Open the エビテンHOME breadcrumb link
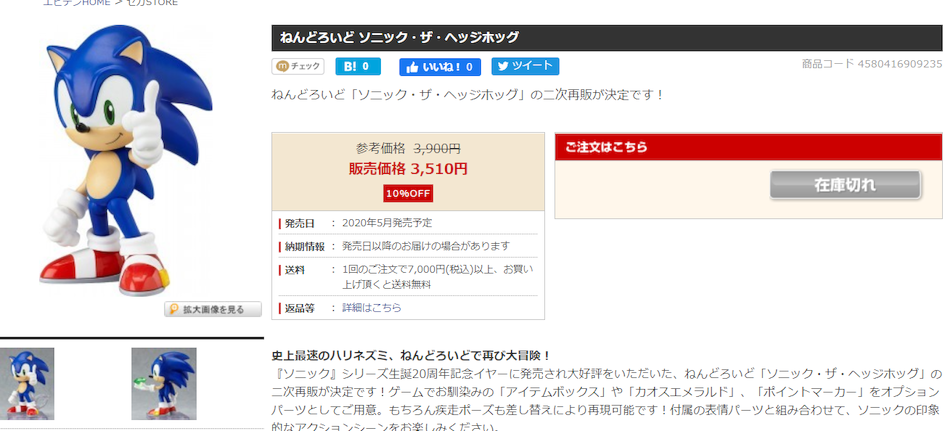The height and width of the screenshot is (431, 945). tap(77, 2)
